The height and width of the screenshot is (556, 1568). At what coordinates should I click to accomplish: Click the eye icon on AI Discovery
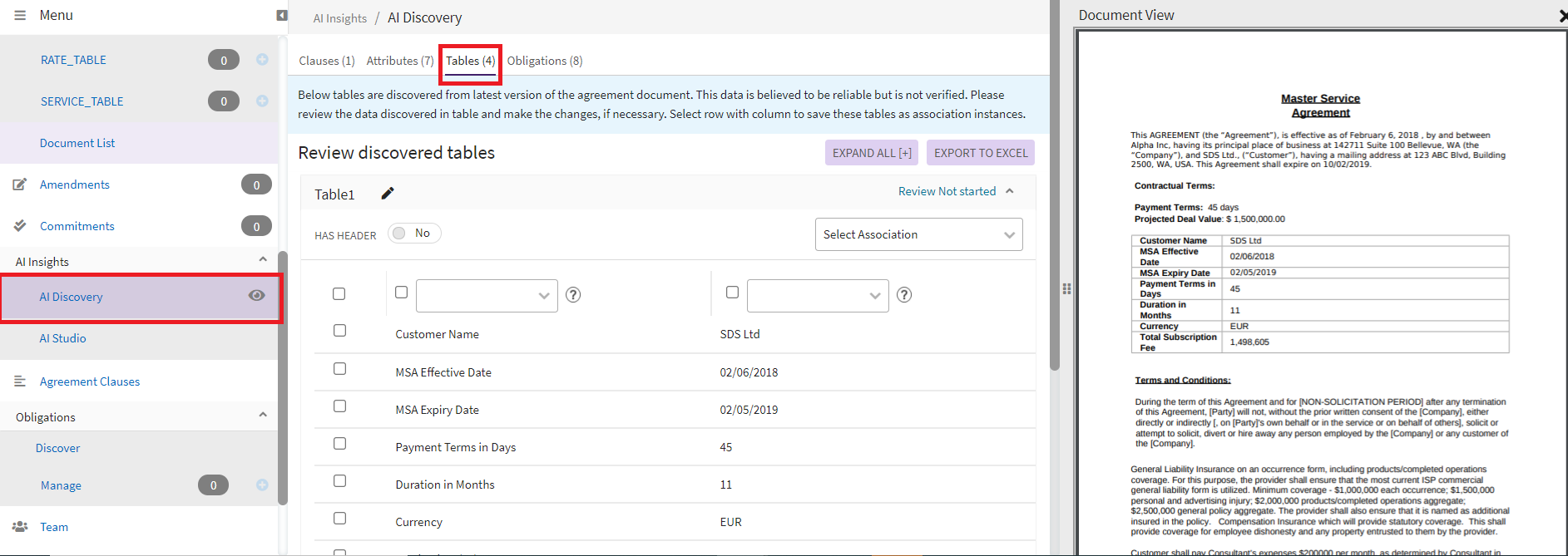coord(257,296)
